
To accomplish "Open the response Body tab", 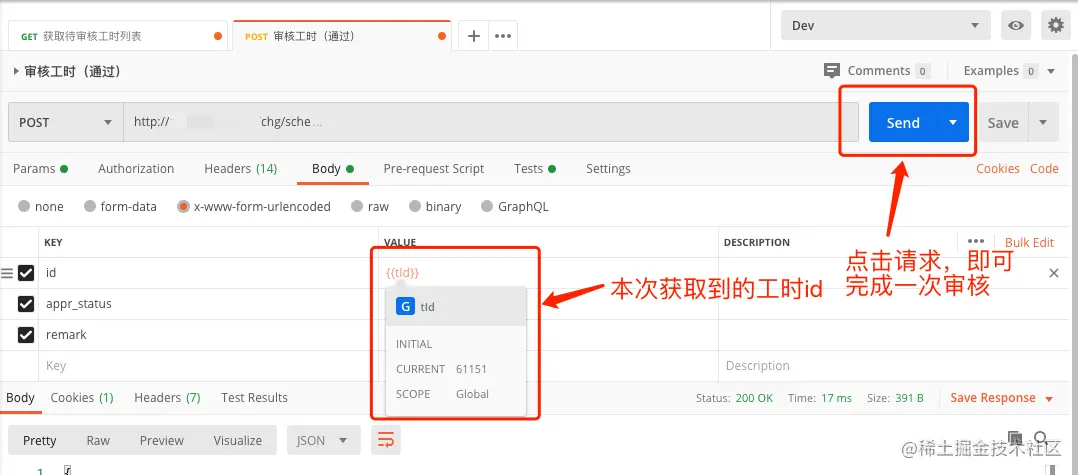I will [x=20, y=397].
